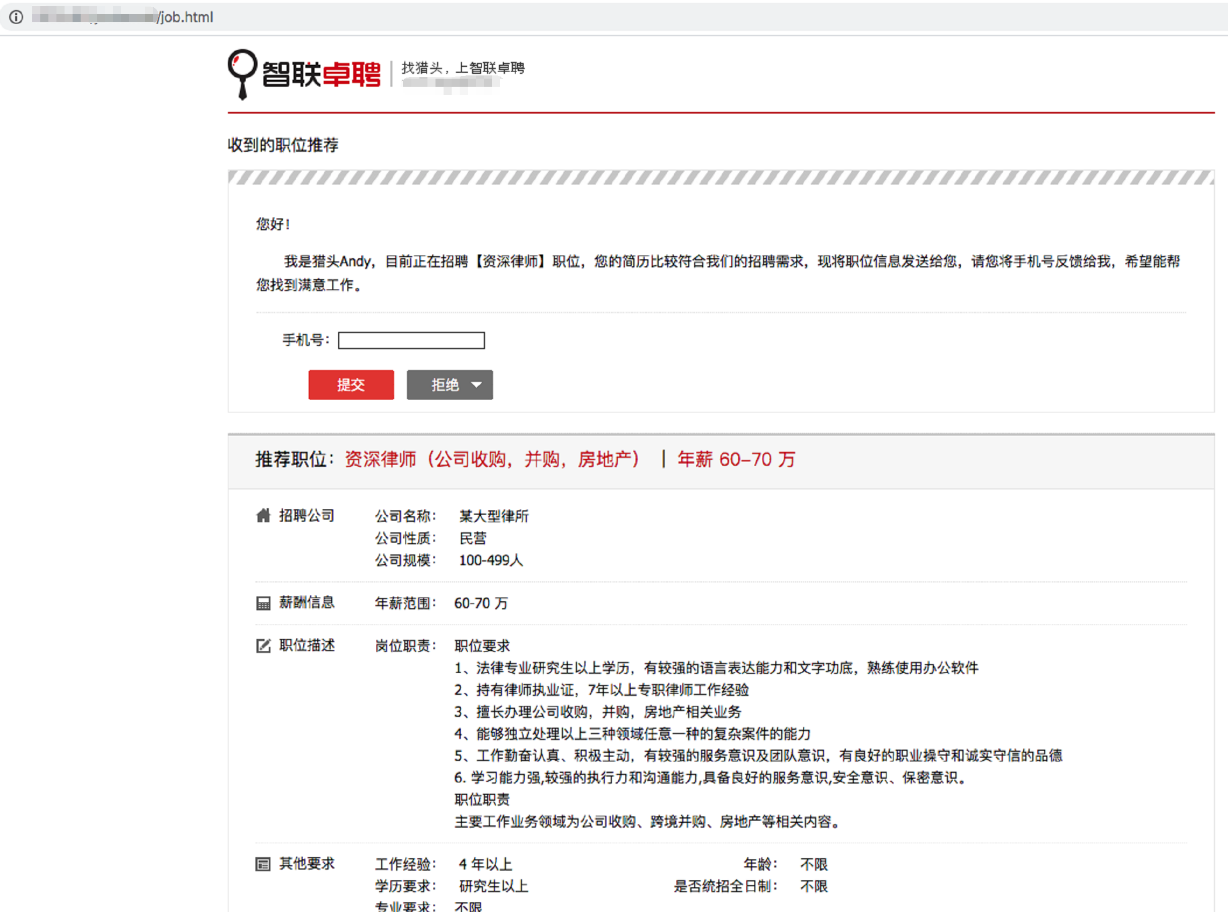Select the 招聘公司 section label
Image resolution: width=1228 pixels, height=912 pixels.
307,516
